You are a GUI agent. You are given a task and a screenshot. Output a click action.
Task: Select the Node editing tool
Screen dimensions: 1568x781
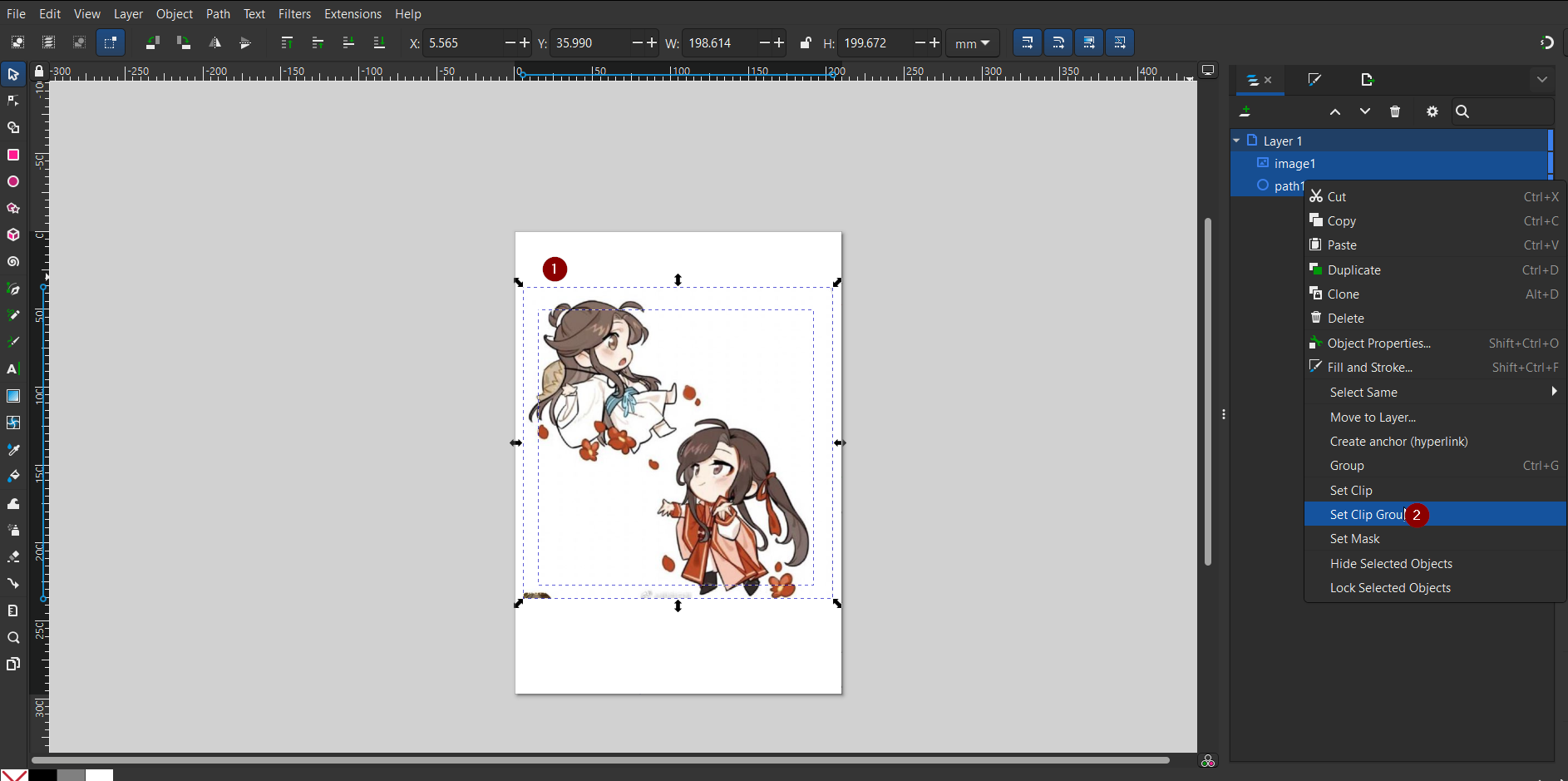pyautogui.click(x=13, y=101)
